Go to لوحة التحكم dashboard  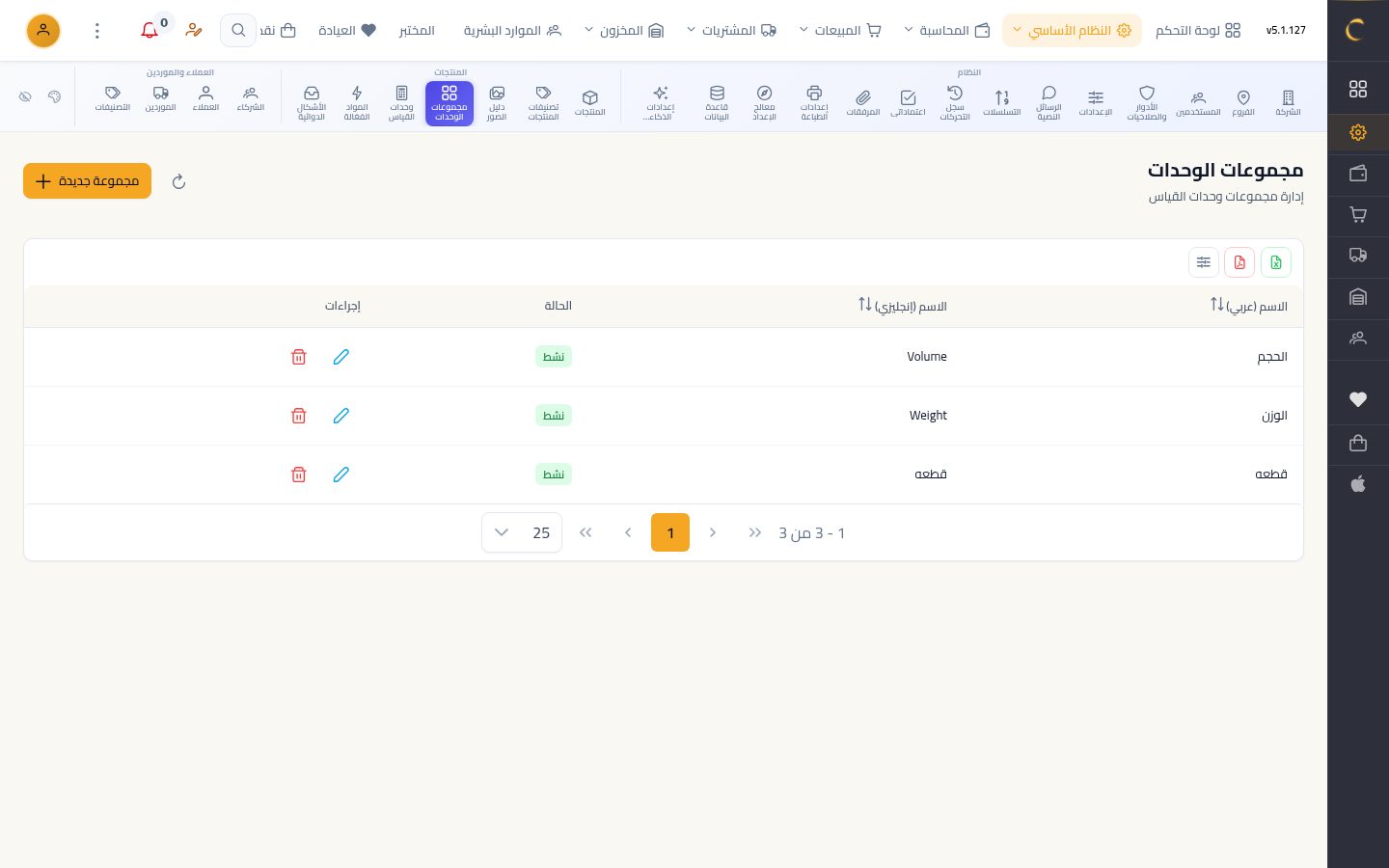pyautogui.click(x=1198, y=30)
